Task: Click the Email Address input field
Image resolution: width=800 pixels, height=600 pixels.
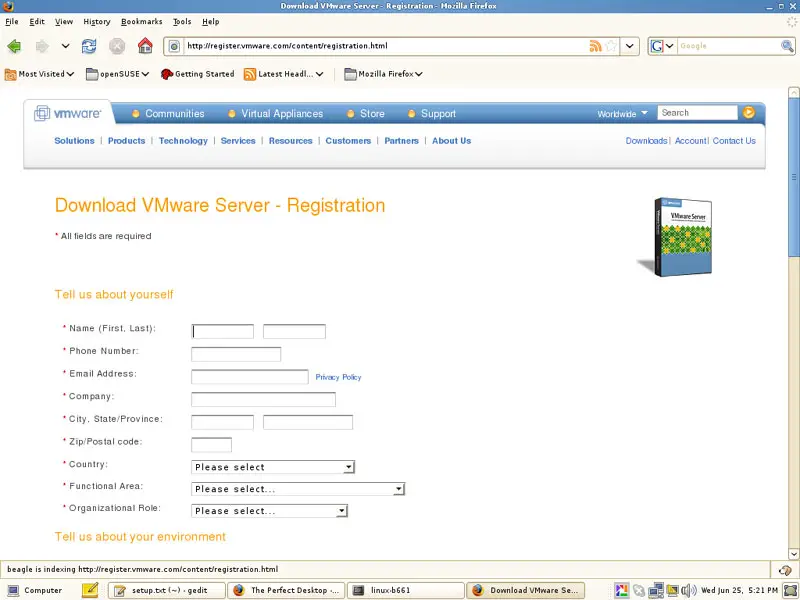Action: [249, 377]
